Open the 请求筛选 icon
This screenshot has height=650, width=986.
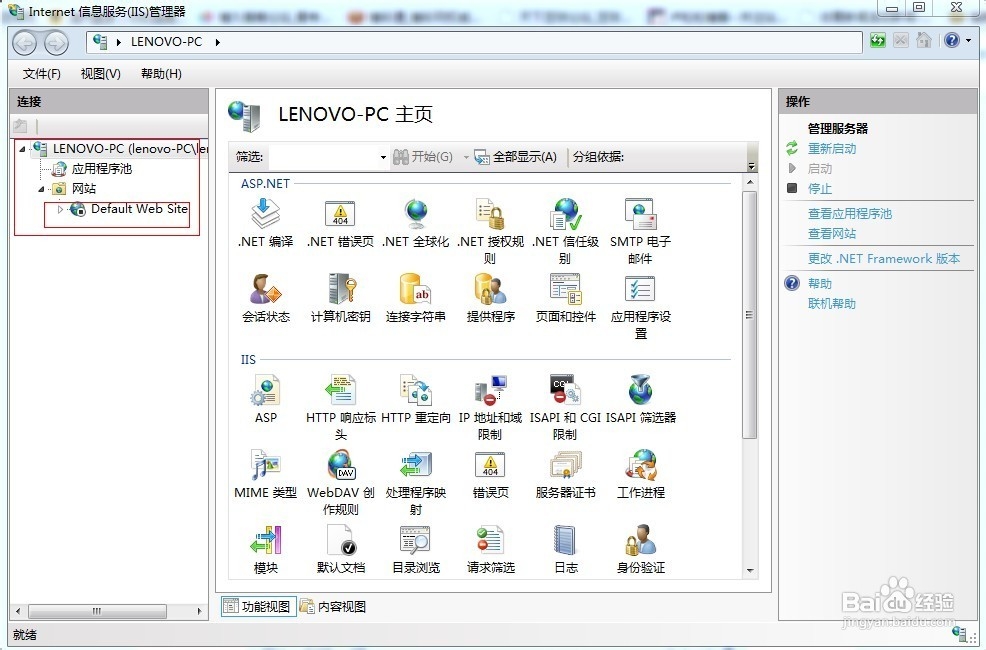pyautogui.click(x=490, y=540)
